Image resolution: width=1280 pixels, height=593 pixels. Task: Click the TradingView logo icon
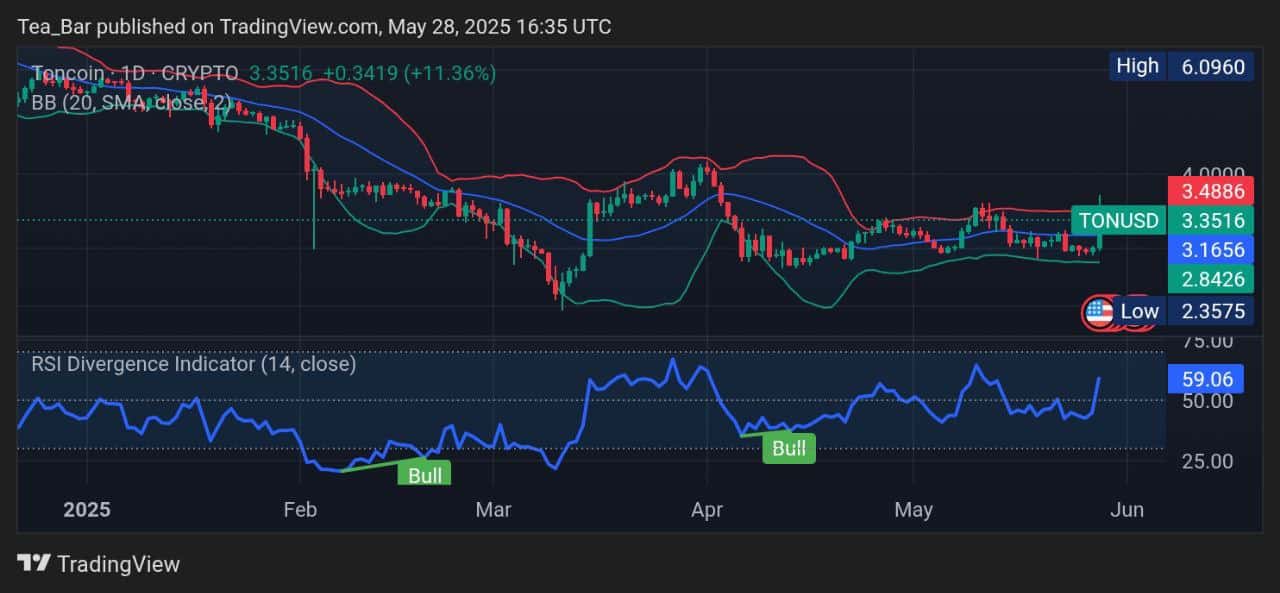(x=34, y=564)
